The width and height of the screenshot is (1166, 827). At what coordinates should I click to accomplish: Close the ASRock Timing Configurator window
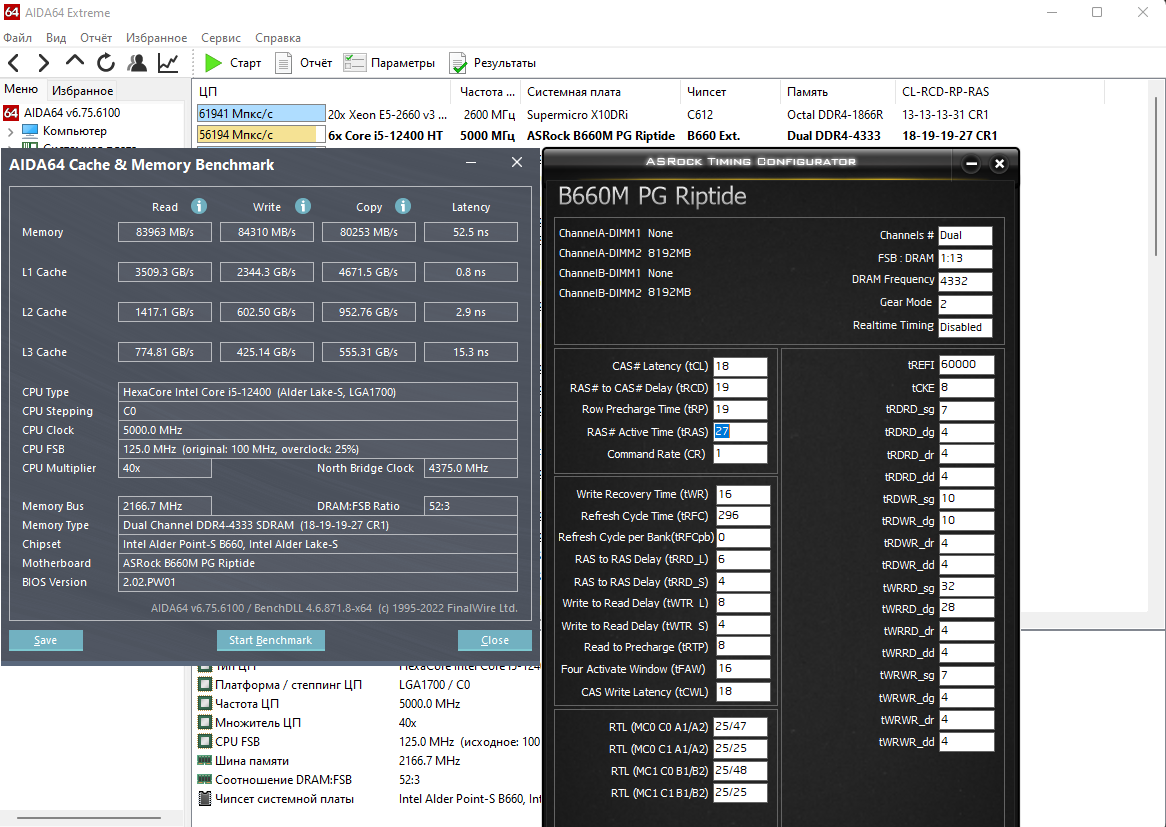999,164
